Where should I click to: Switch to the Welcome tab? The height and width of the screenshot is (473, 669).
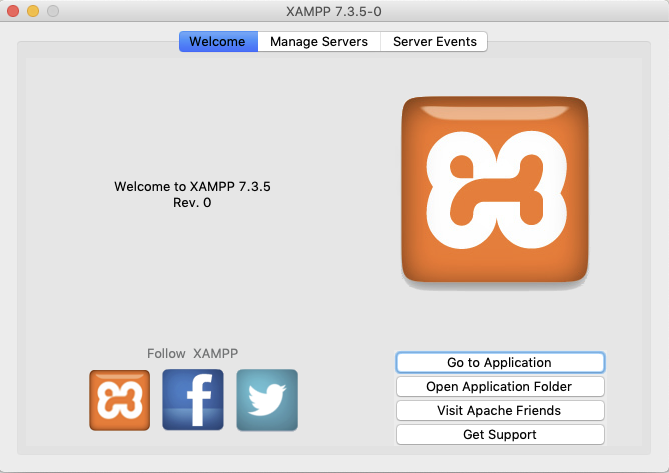coord(217,42)
